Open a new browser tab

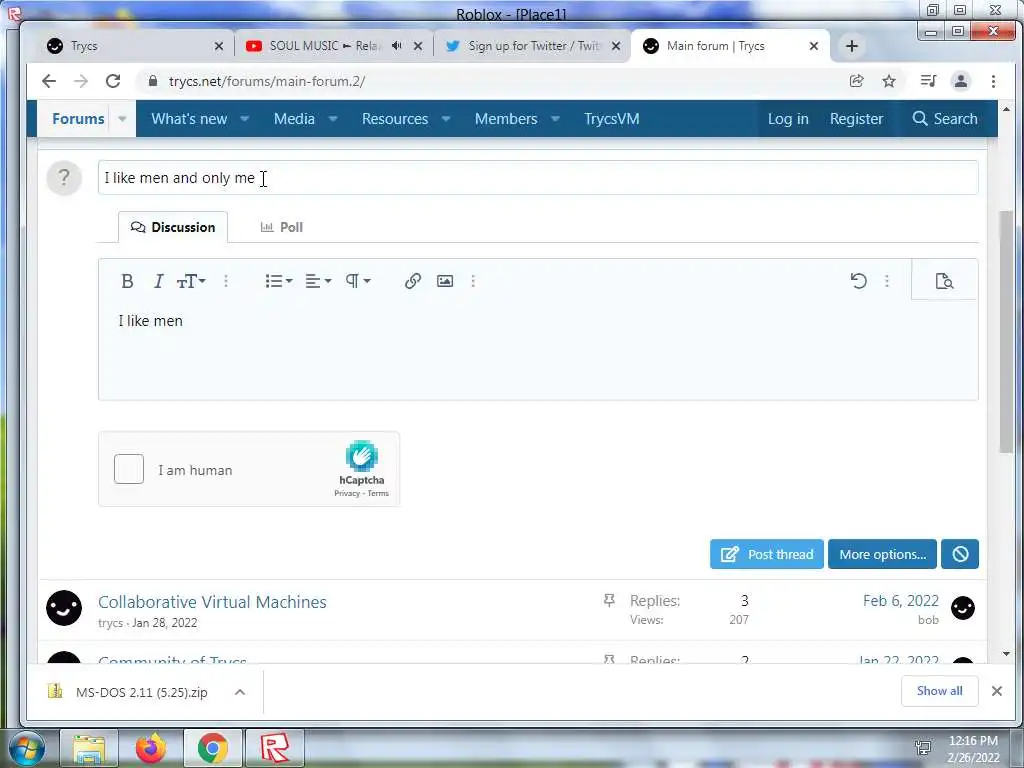click(x=852, y=46)
